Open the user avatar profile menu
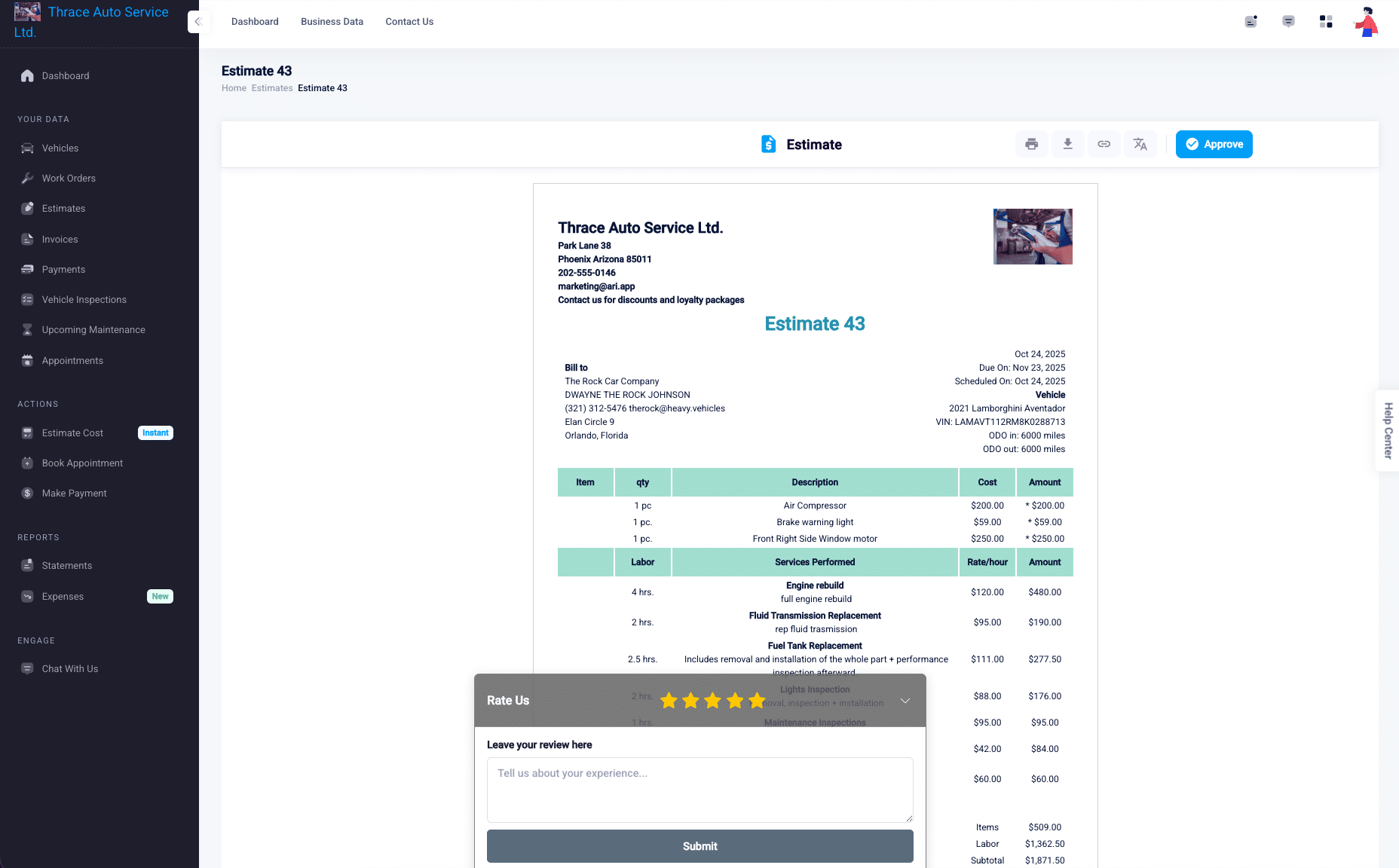Image resolution: width=1399 pixels, height=868 pixels. (x=1366, y=22)
